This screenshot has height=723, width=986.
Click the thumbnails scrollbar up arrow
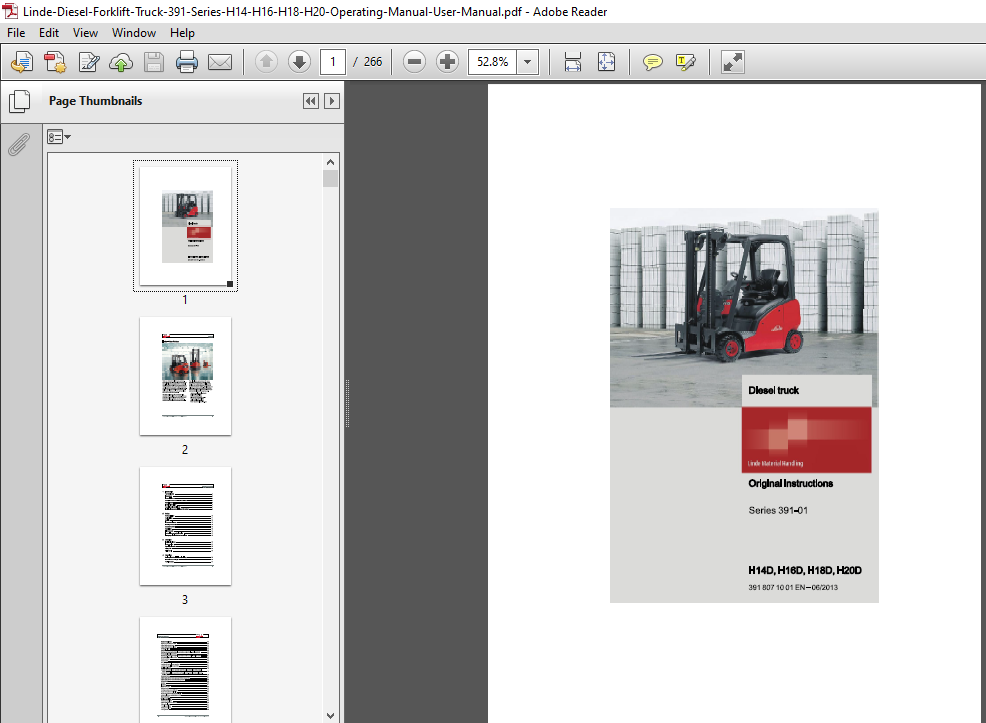point(331,162)
